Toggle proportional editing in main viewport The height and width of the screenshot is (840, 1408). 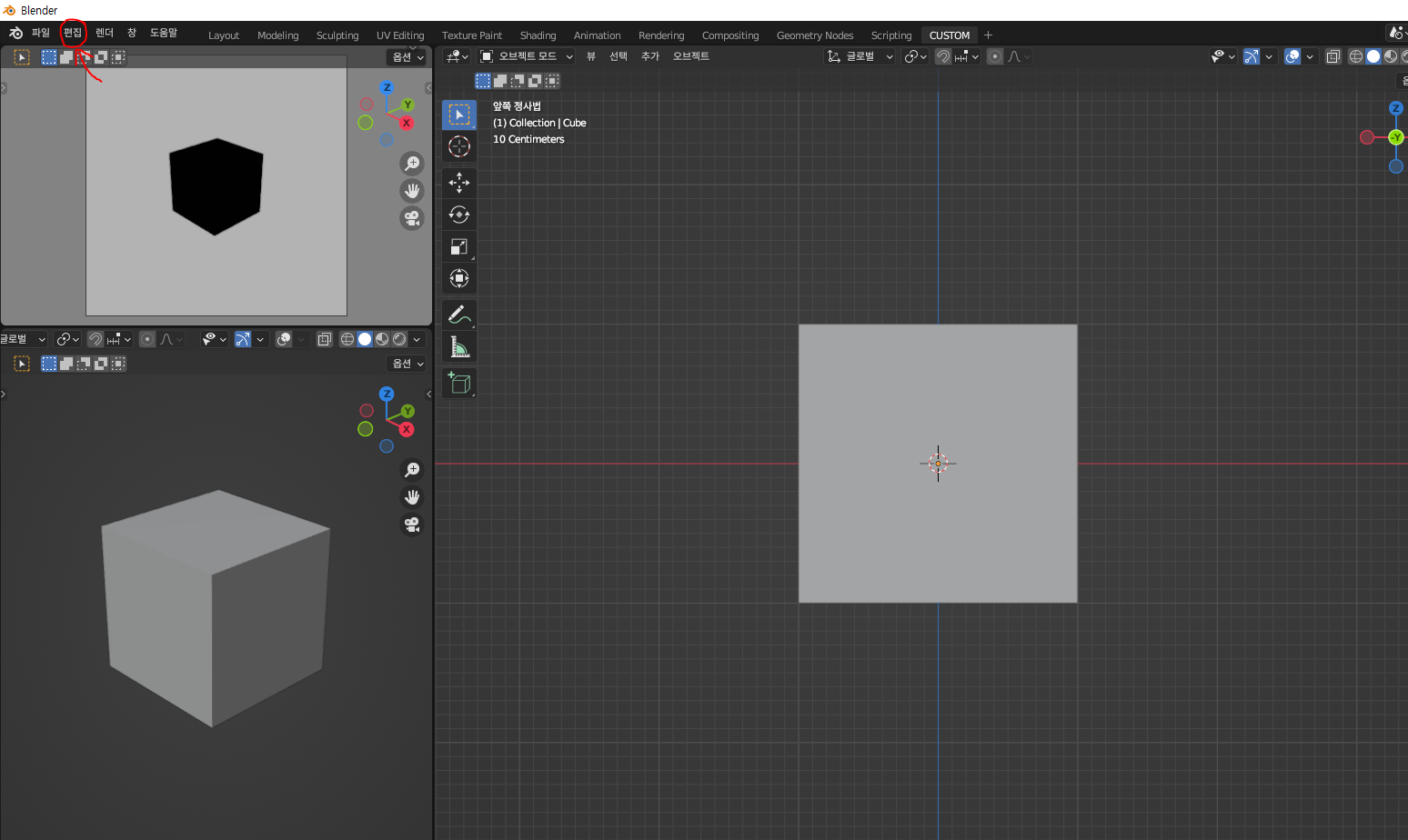(995, 56)
